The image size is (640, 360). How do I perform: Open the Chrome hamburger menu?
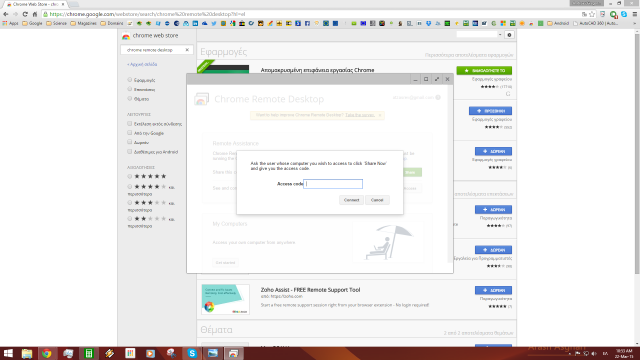634,14
